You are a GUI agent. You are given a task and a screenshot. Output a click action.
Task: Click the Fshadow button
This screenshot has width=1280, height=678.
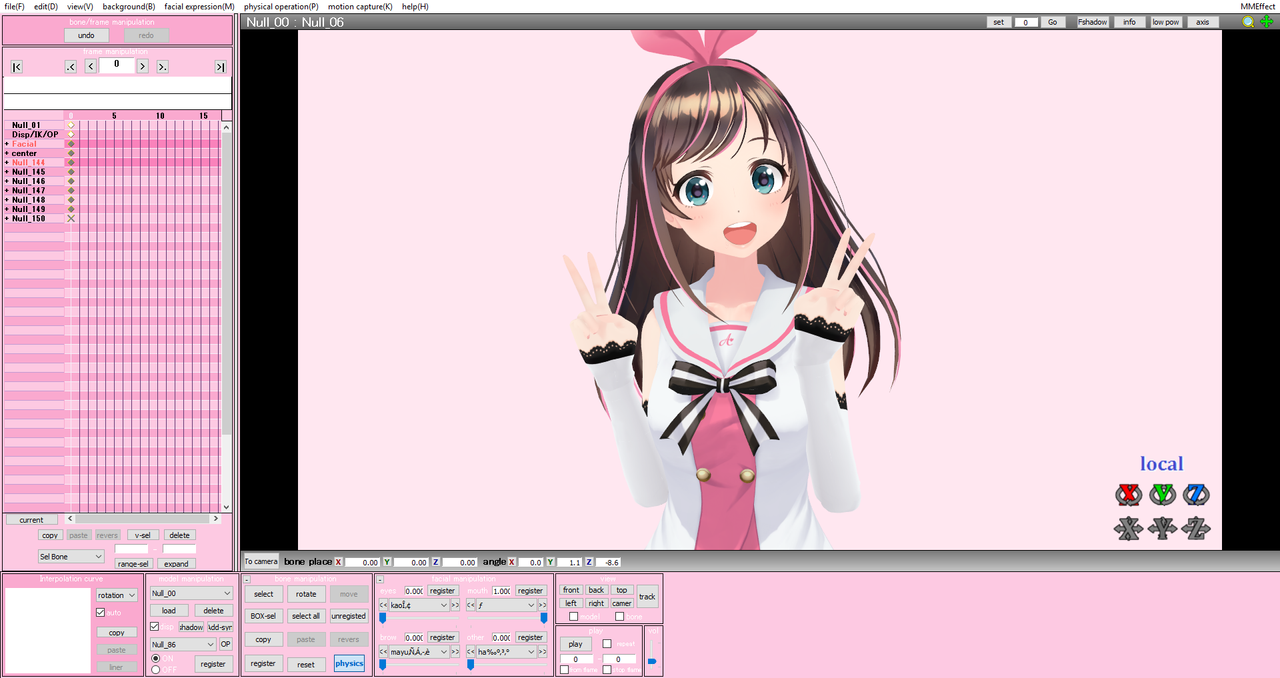click(x=1093, y=22)
